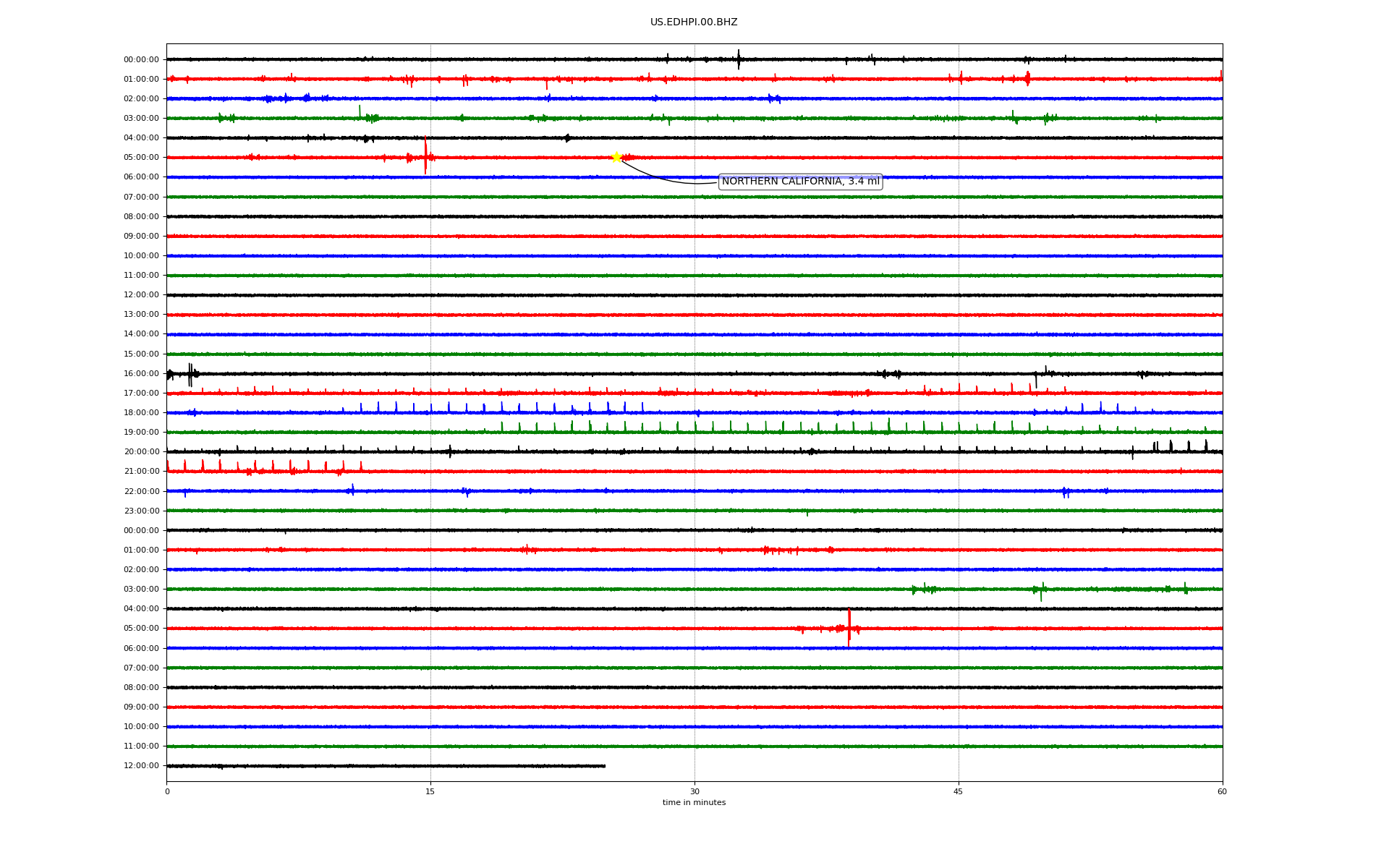Click the 12:00:00 label at bottom trace
The height and width of the screenshot is (868, 1389).
(x=141, y=766)
